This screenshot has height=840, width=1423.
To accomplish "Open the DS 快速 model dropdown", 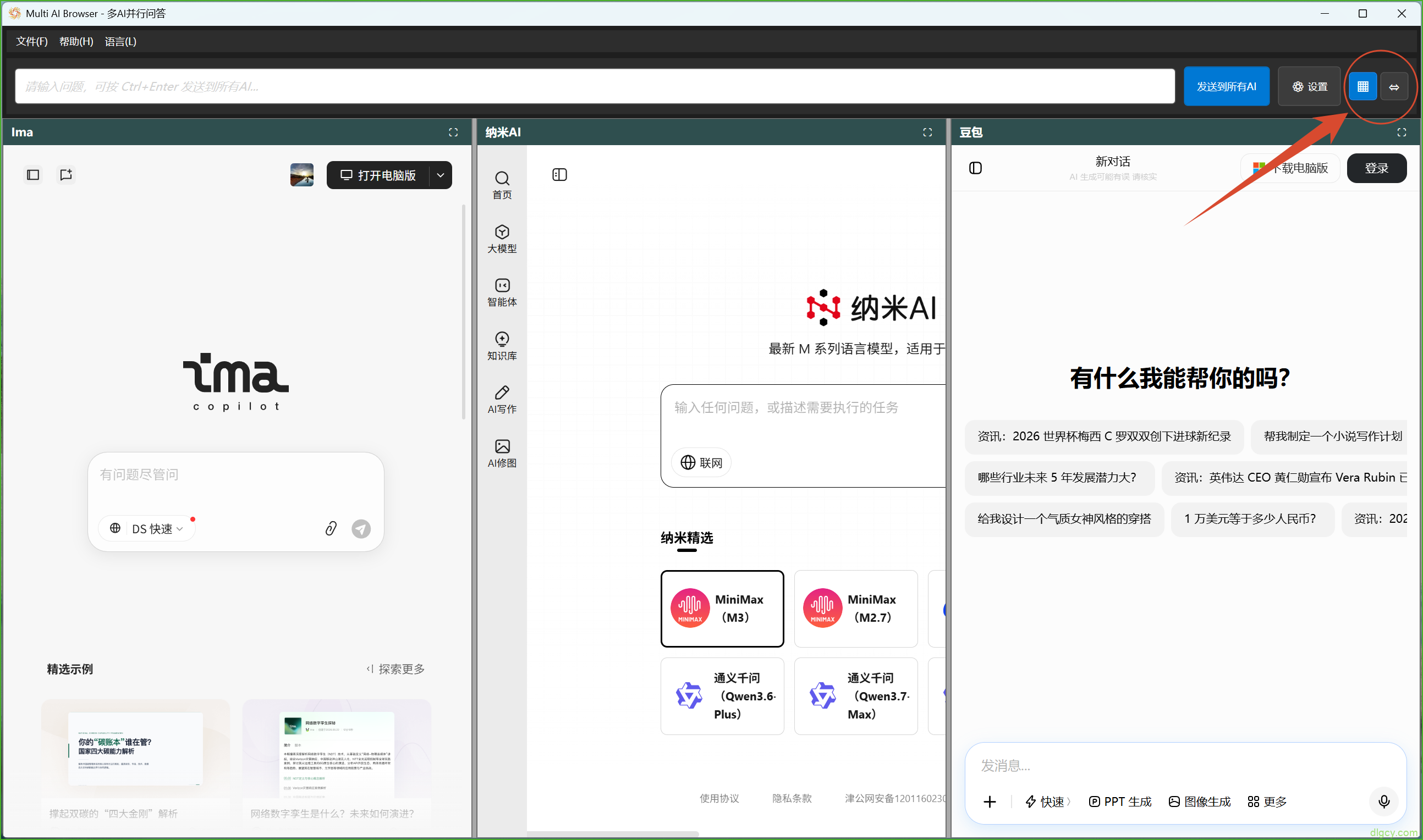I will [157, 529].
